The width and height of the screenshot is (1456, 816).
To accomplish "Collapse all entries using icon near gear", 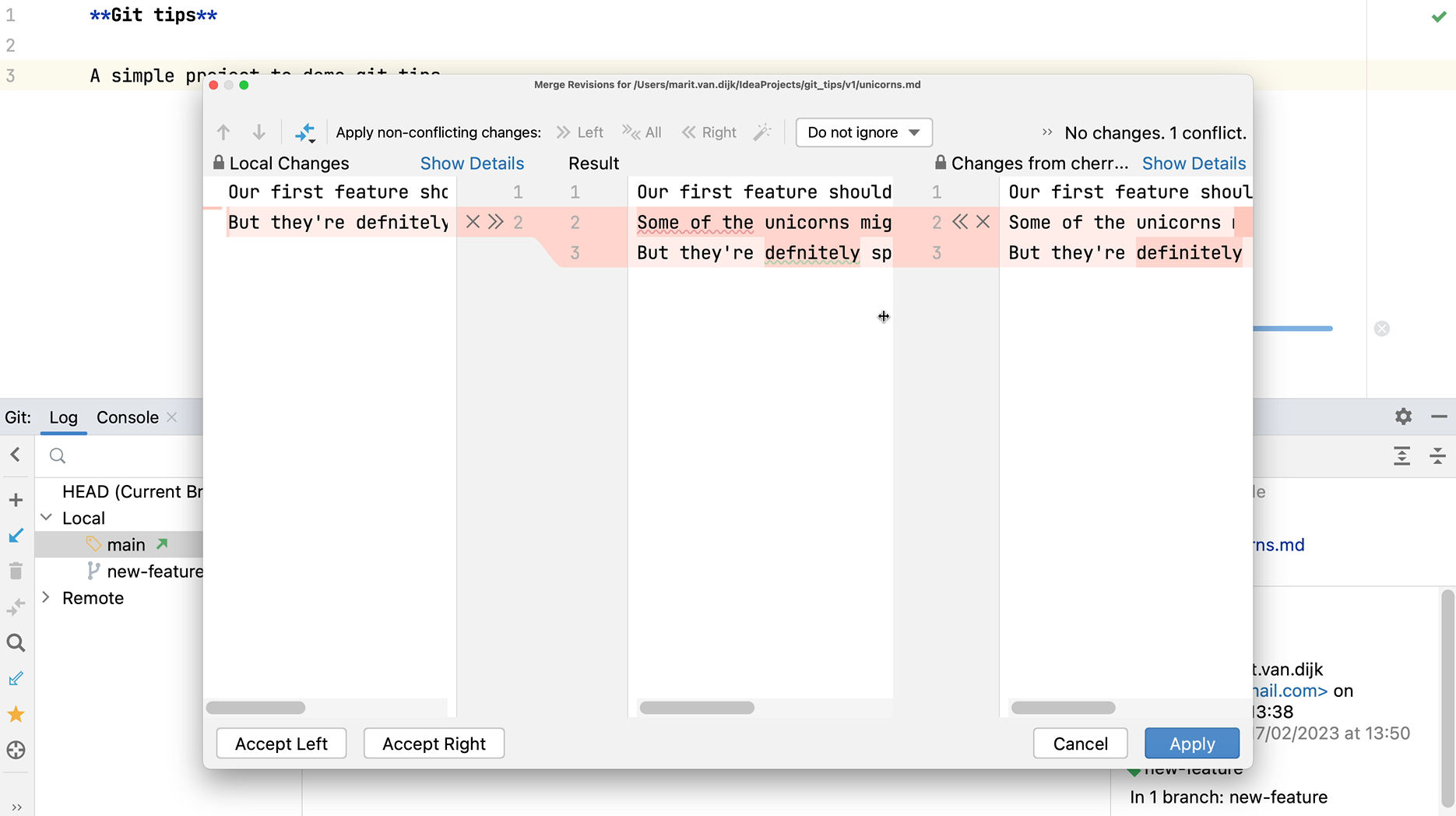I will point(1439,456).
